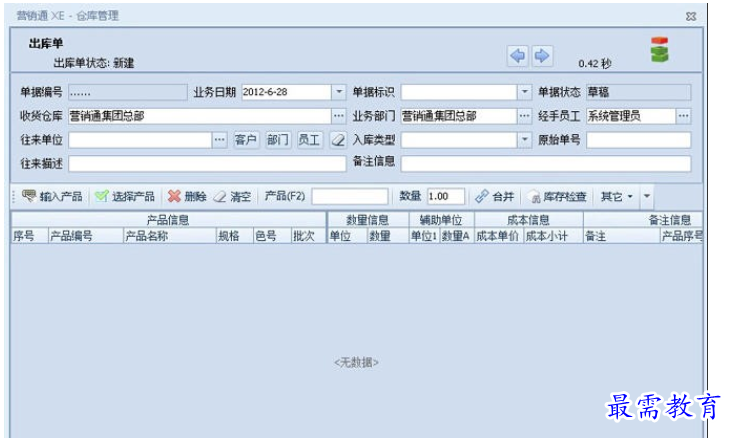Click the 规格 column header
This screenshot has width=729, height=438.
(234, 236)
